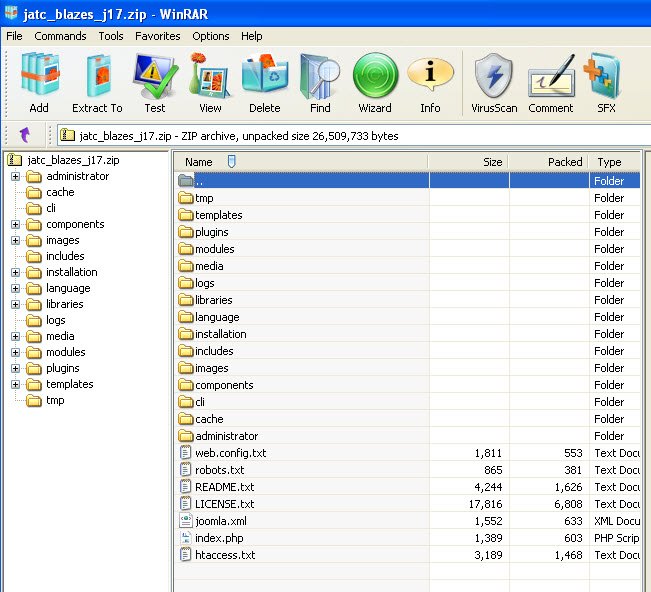651x592 pixels.
Task: Select index.php in the file list
Action: pyautogui.click(x=219, y=538)
